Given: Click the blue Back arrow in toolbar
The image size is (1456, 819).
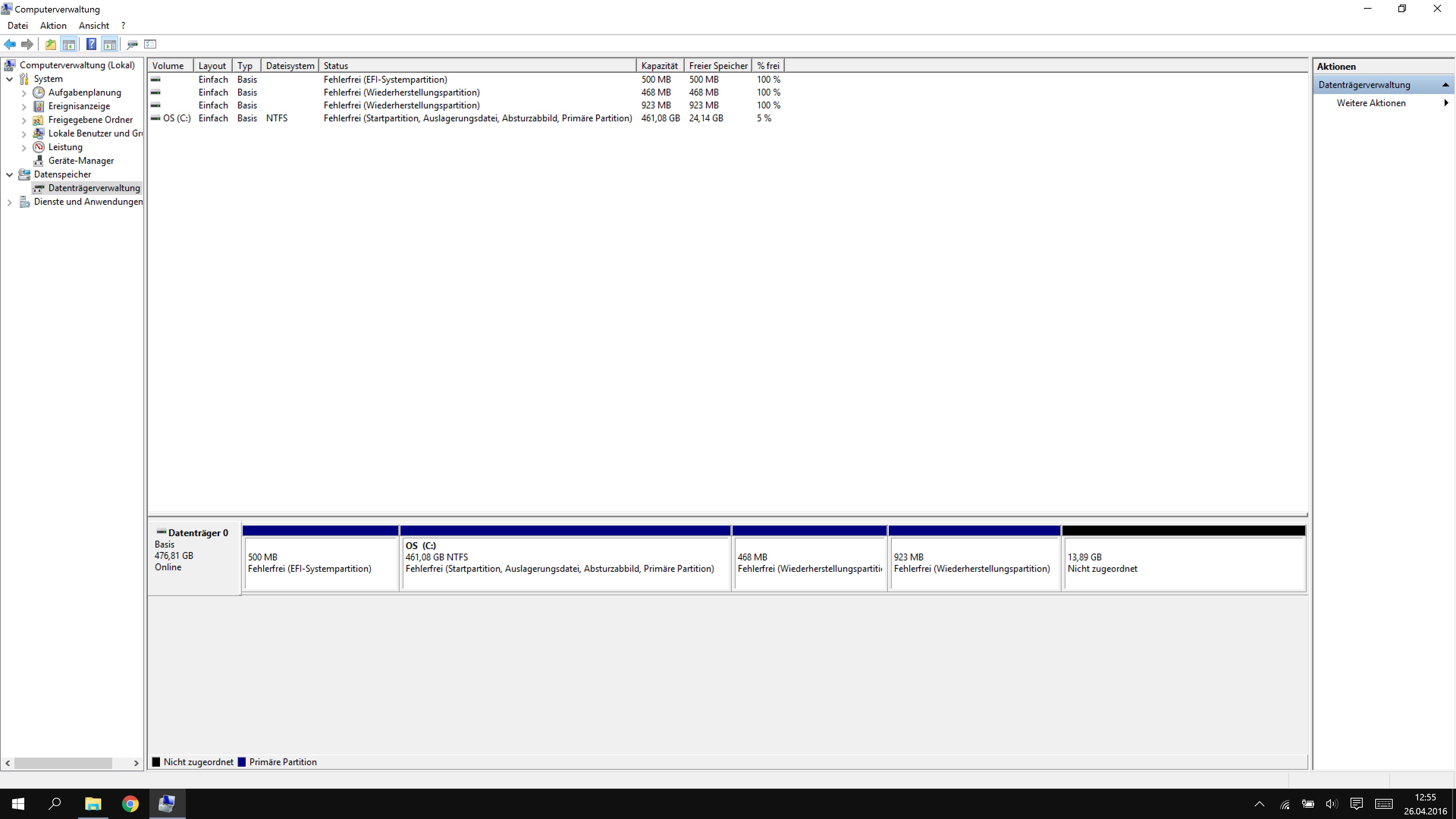Looking at the screenshot, I should coord(9,44).
